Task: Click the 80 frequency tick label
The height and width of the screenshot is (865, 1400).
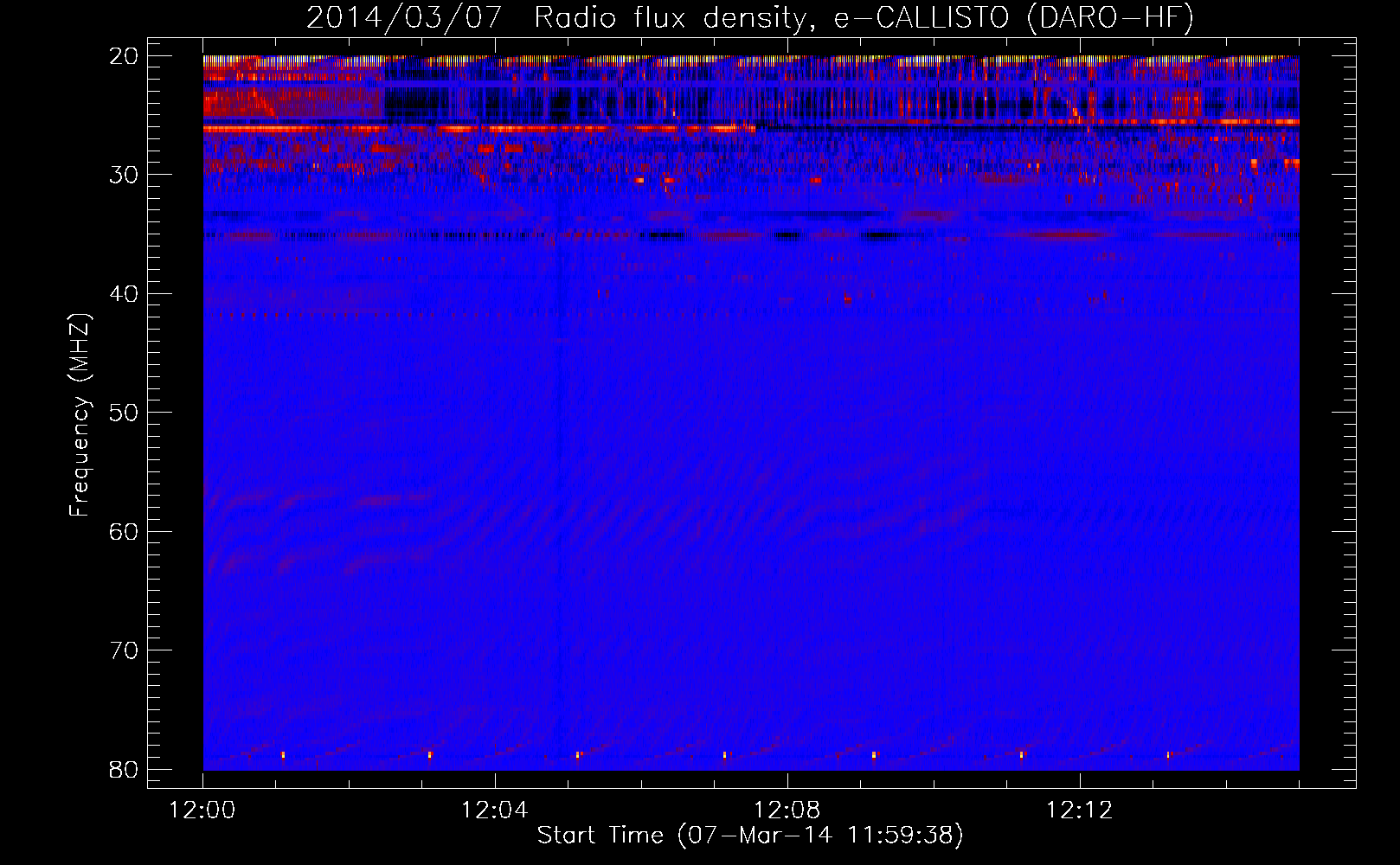Action: [125, 769]
